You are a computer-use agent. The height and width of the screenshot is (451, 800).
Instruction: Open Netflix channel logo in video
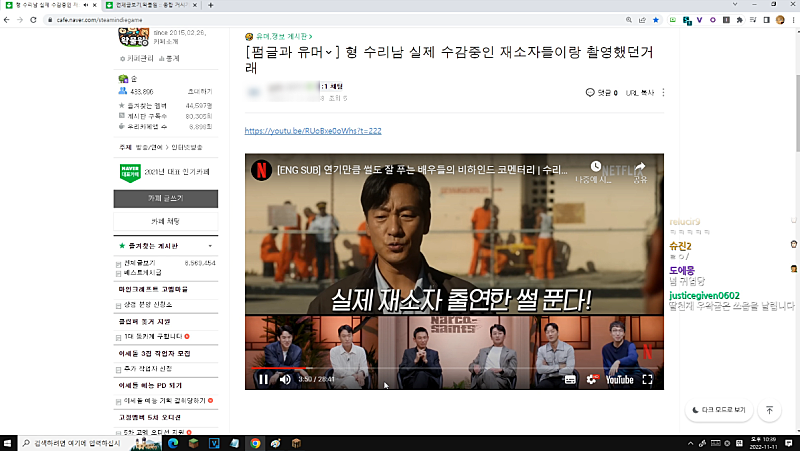(261, 170)
